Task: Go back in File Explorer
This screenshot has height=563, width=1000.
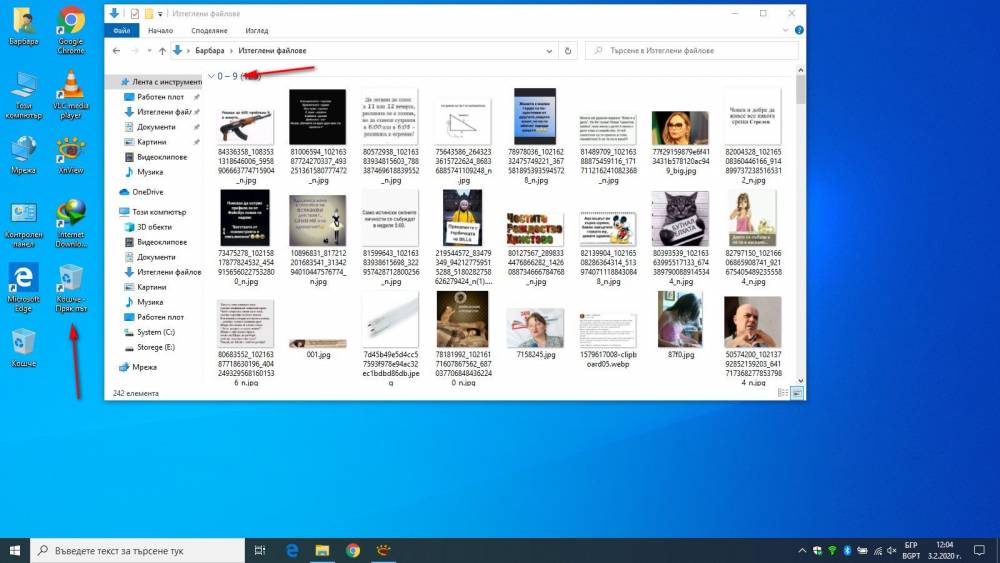Action: 116,50
